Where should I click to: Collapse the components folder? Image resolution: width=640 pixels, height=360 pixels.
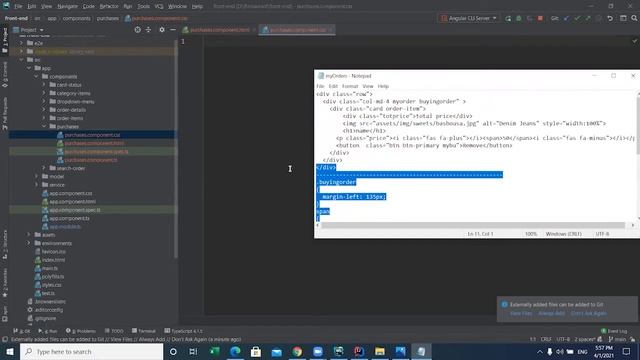coord(36,76)
